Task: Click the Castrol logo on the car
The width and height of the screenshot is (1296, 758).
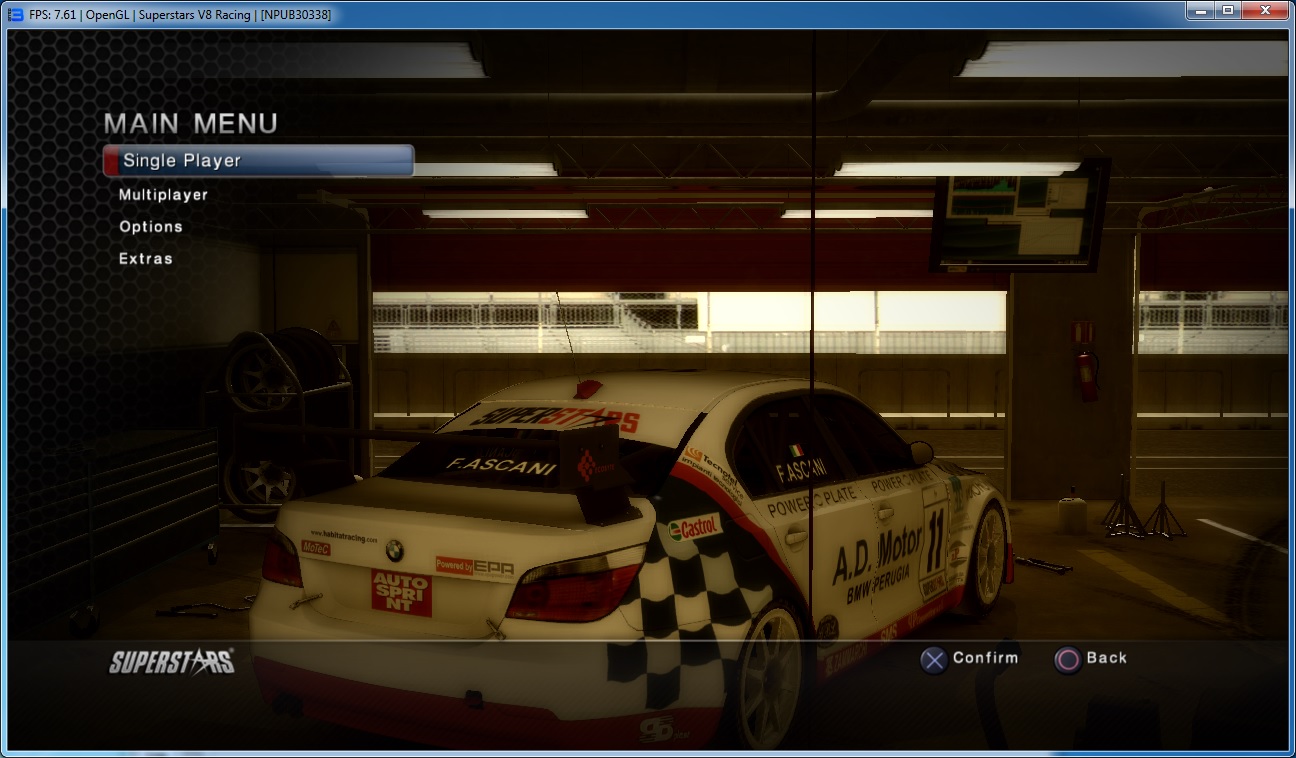Action: coord(694,527)
